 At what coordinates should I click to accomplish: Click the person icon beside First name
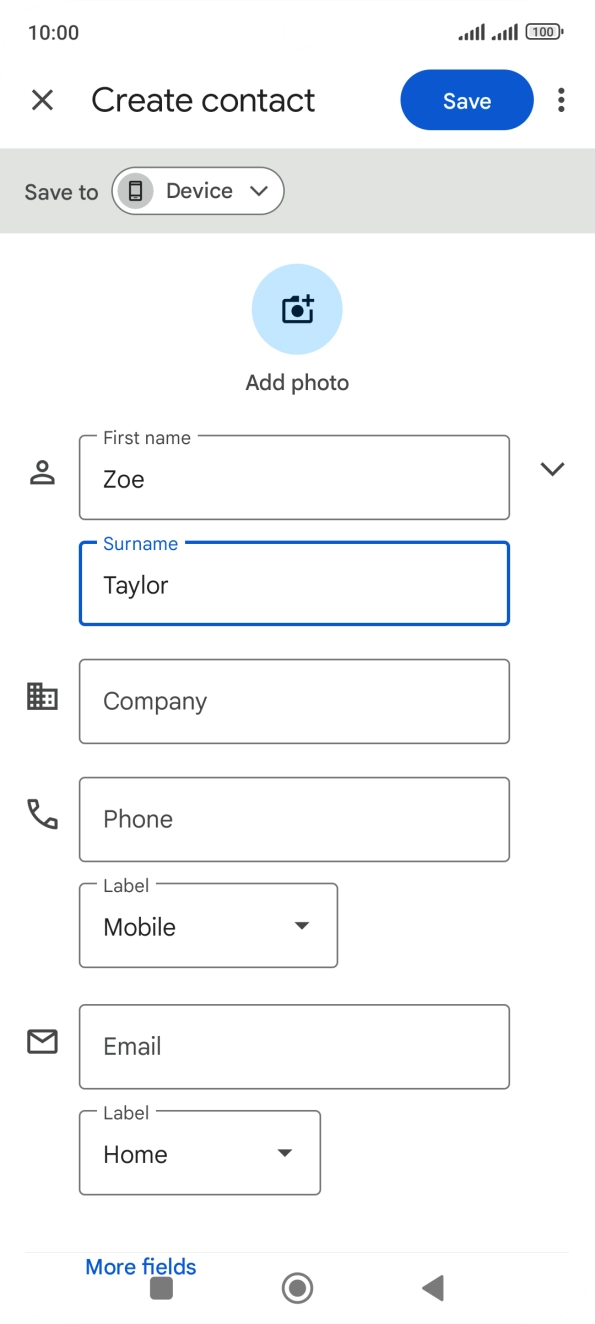[x=42, y=470]
